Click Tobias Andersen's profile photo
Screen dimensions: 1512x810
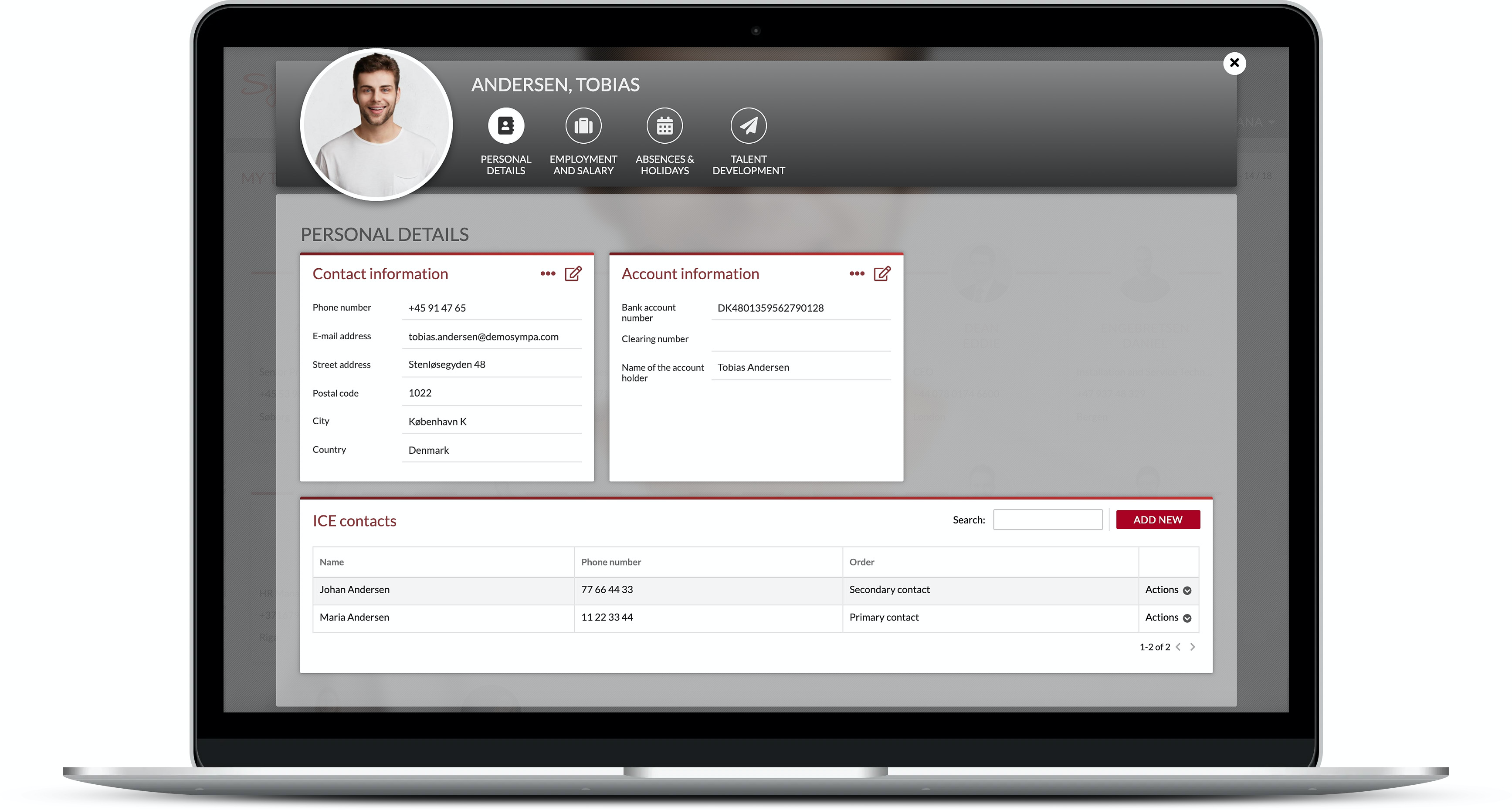pos(376,125)
